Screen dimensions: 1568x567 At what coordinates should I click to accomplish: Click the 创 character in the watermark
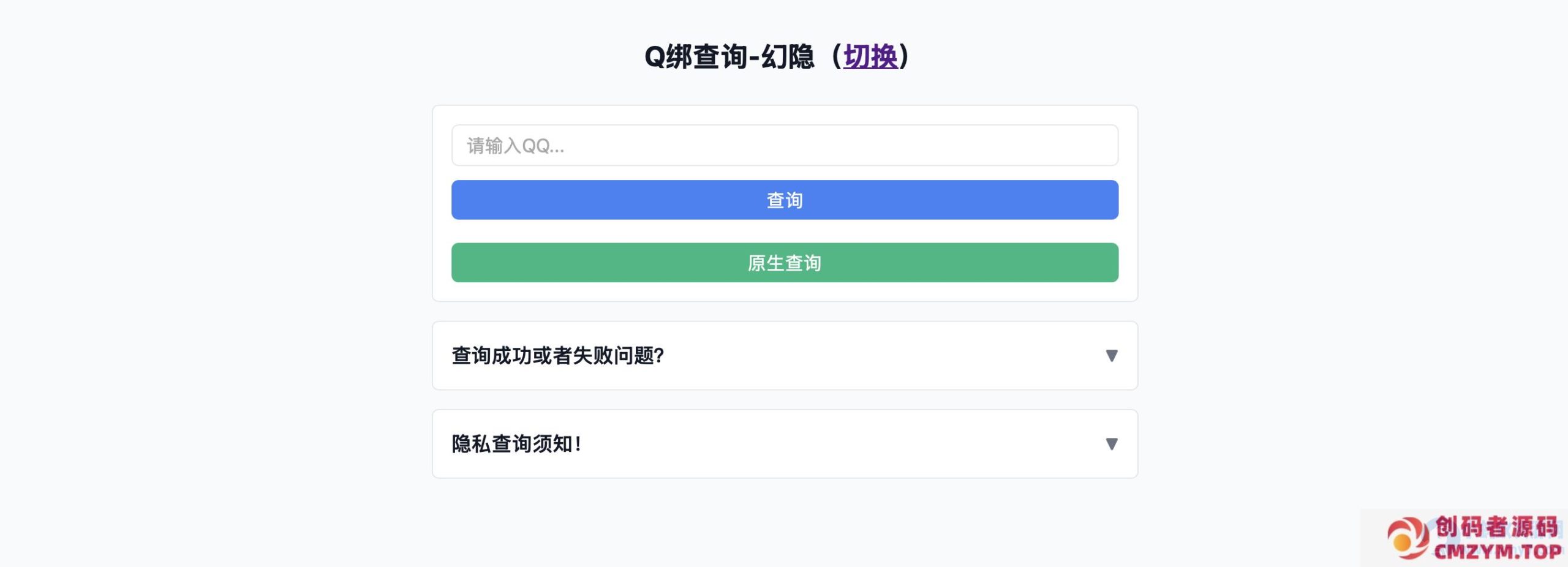click(1447, 527)
